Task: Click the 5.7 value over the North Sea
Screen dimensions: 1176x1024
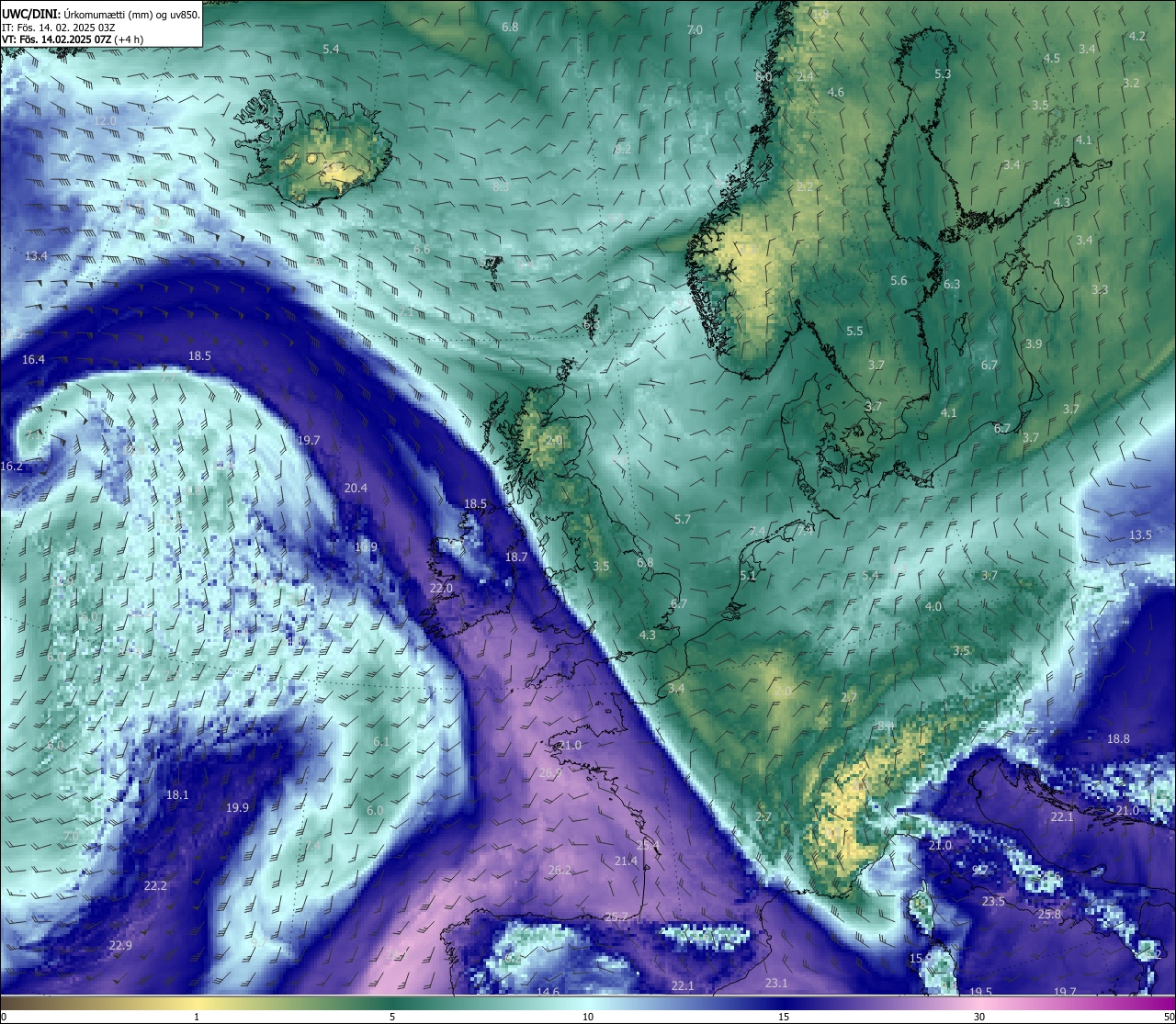Action: 682,520
